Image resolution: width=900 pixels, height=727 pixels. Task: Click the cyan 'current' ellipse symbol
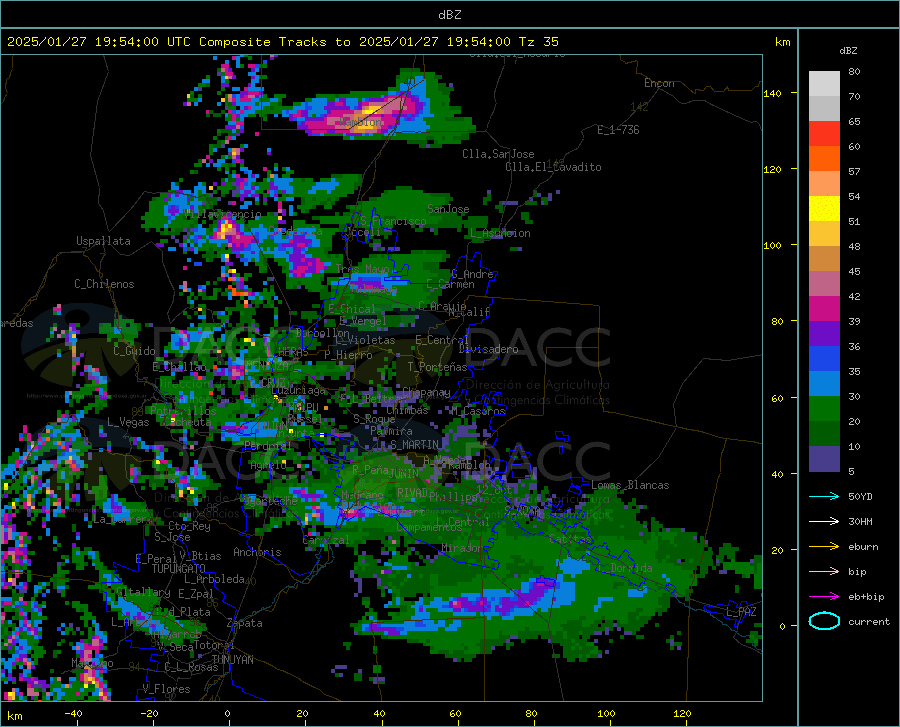pos(824,621)
